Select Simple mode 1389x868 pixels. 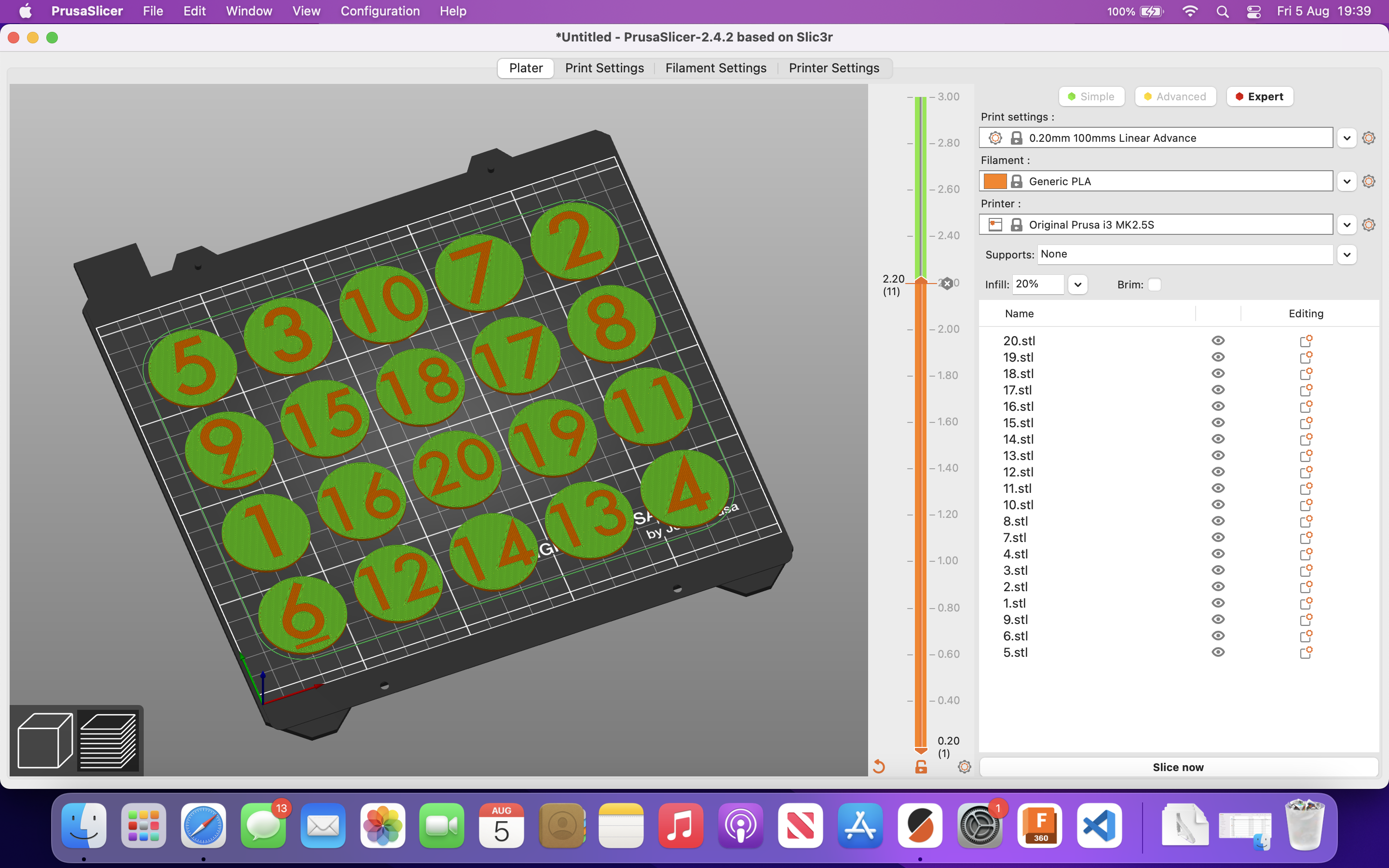click(x=1091, y=96)
